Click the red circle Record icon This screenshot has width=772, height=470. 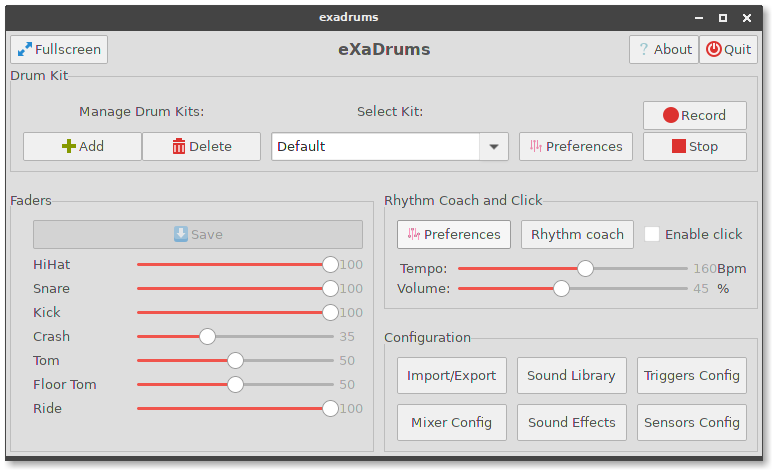671,115
